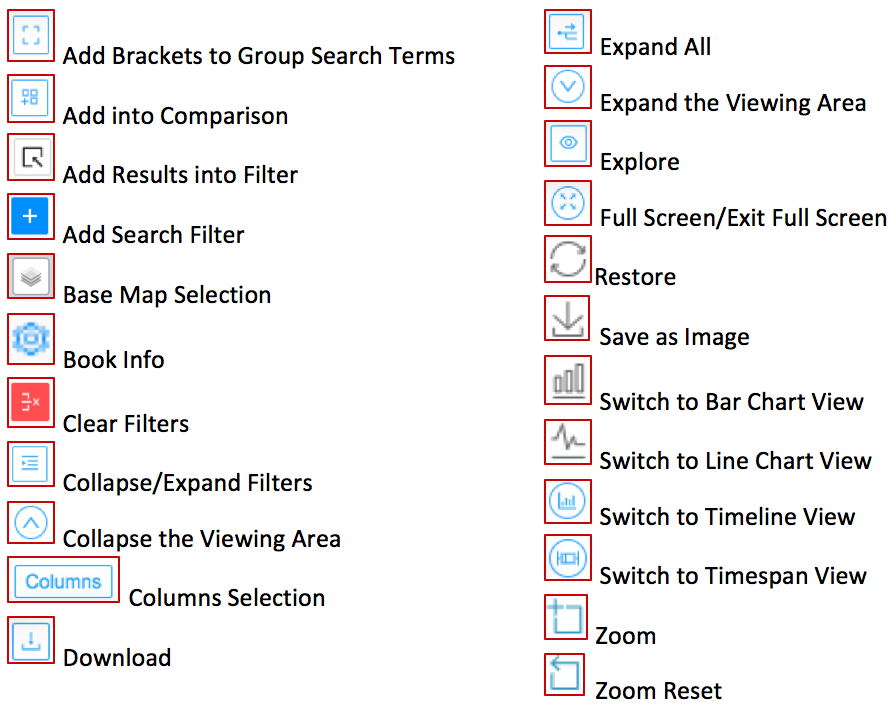The image size is (895, 715).
Task: Expand the viewing area with the down chevron
Action: pos(568,87)
